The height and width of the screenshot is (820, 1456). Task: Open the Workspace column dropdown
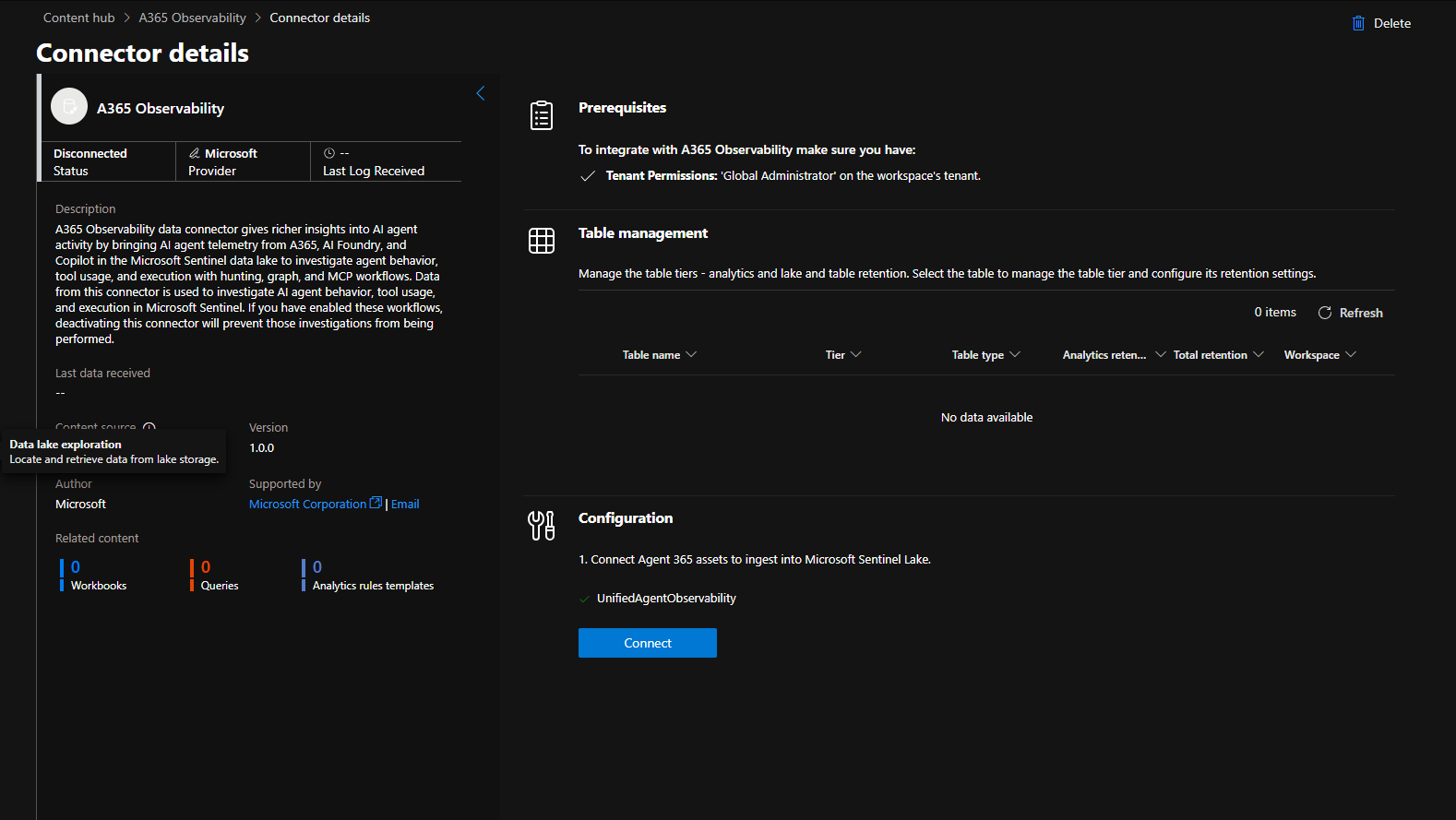[x=1351, y=354]
